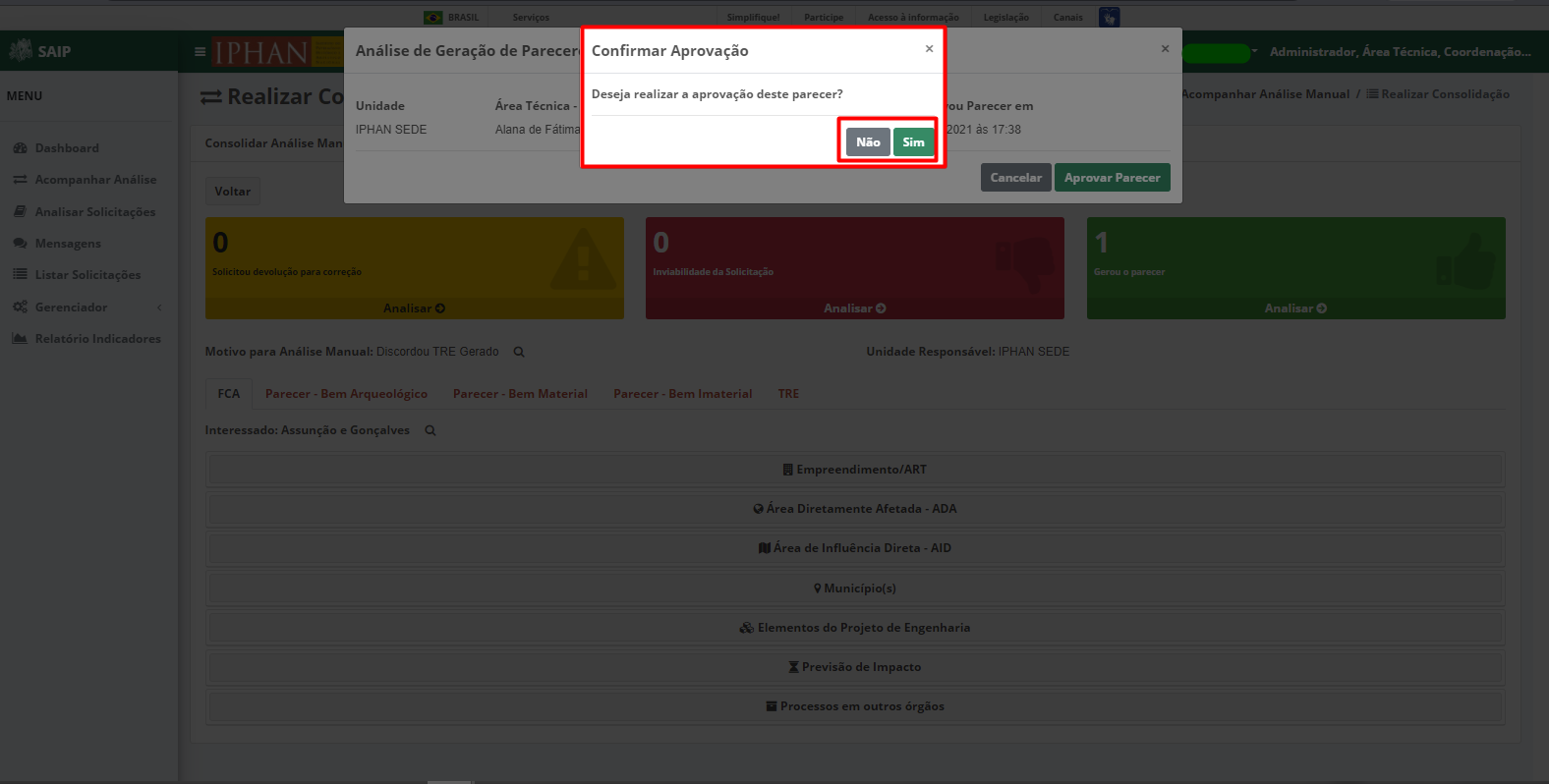Click the search icon beside Interessado name
Screen dimensions: 1549x784
click(430, 430)
